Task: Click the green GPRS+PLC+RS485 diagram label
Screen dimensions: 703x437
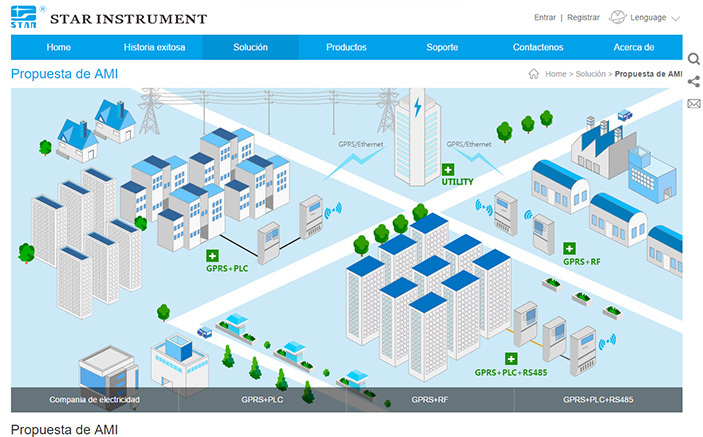Action: coord(511,372)
